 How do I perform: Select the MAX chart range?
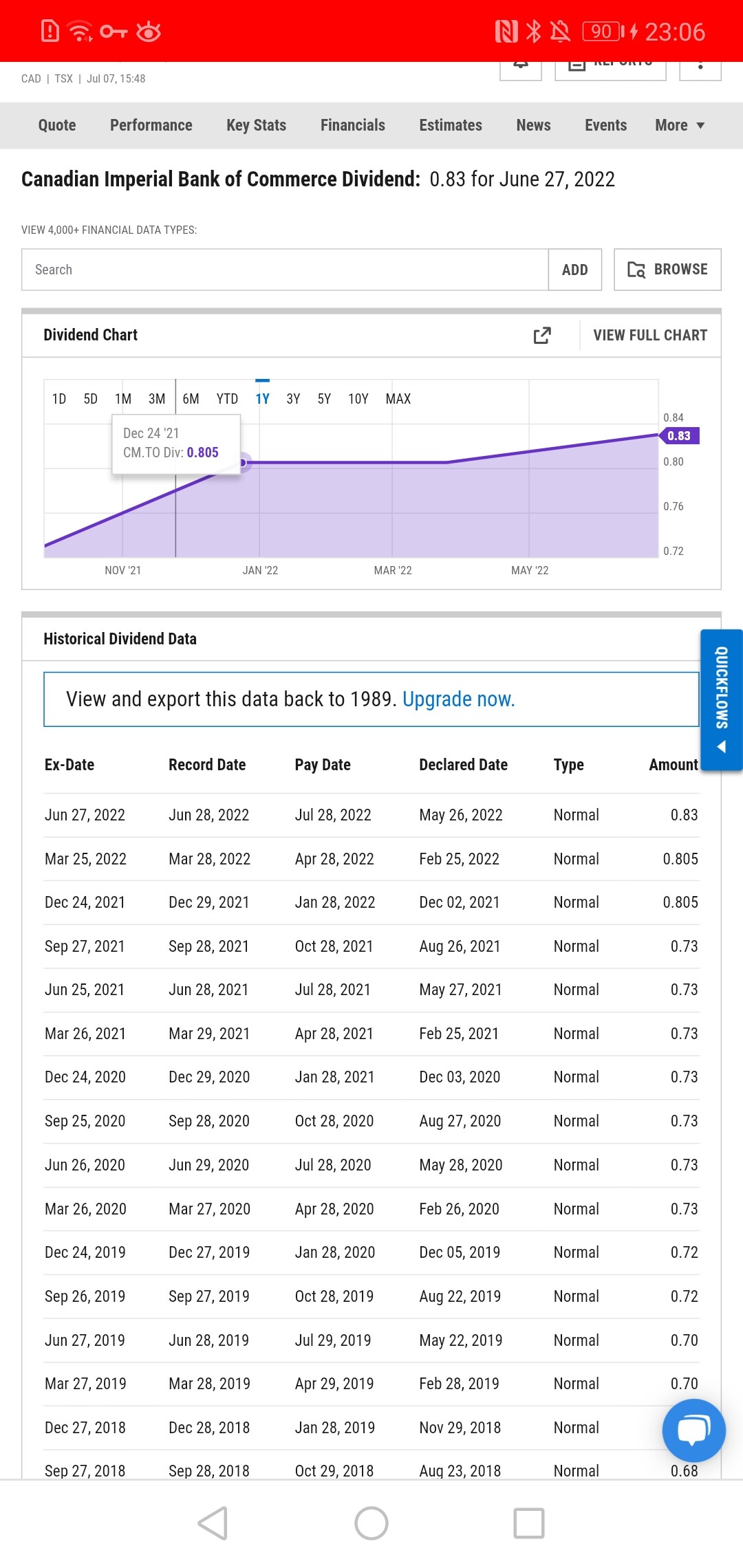(398, 399)
